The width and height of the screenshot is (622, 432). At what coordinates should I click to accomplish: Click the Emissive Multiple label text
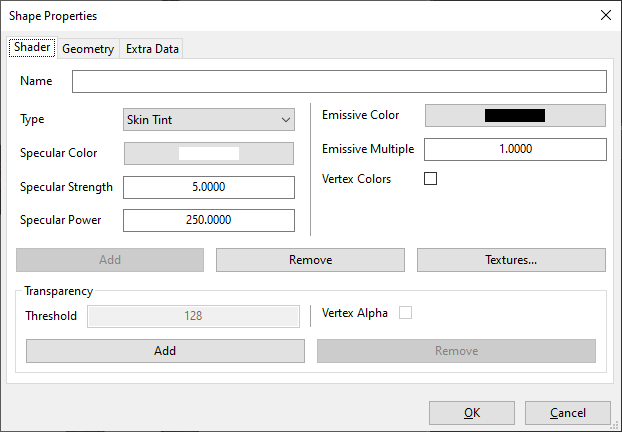368,149
